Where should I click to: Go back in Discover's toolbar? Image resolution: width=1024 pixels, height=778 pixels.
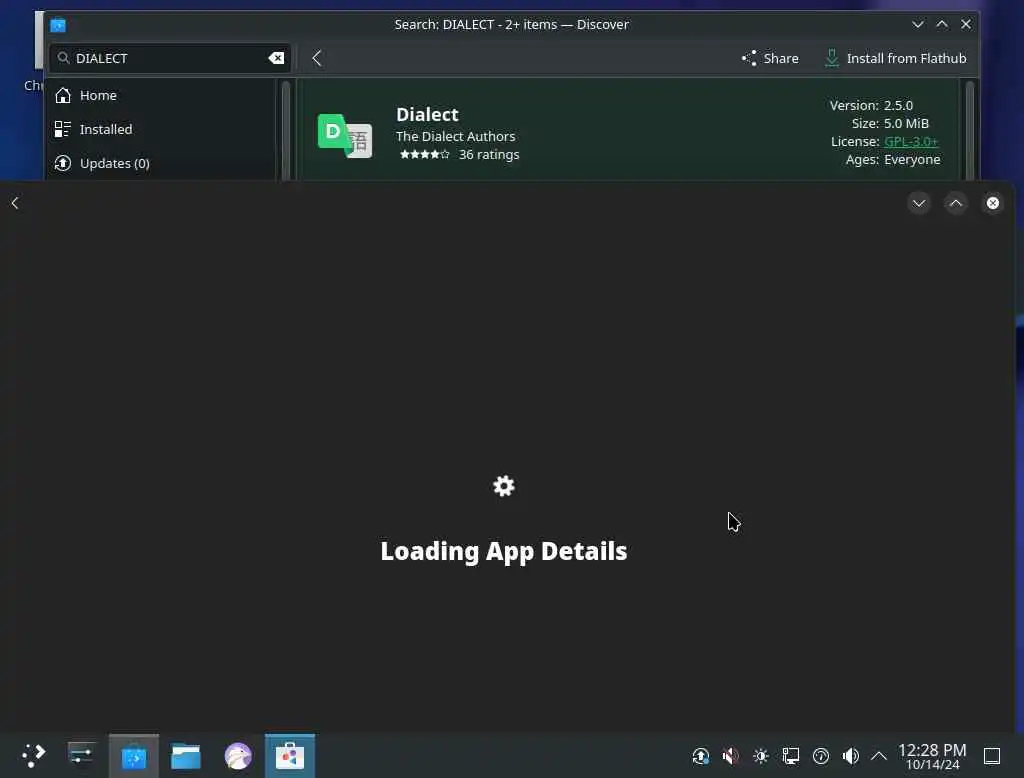point(317,58)
